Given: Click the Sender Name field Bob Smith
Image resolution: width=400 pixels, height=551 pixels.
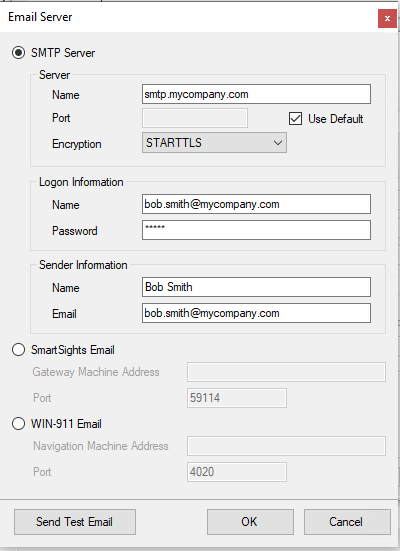Looking at the screenshot, I should 256,287.
